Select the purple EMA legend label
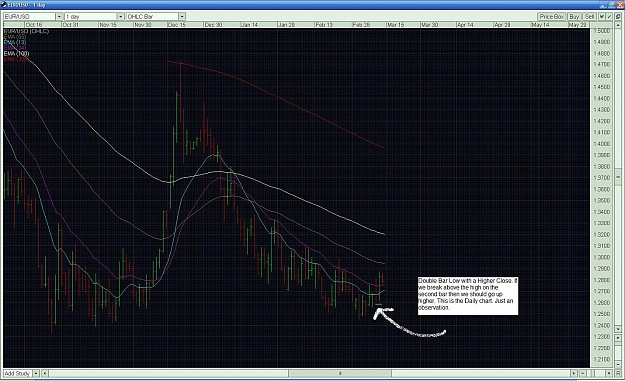The image size is (625, 381). click(x=15, y=48)
